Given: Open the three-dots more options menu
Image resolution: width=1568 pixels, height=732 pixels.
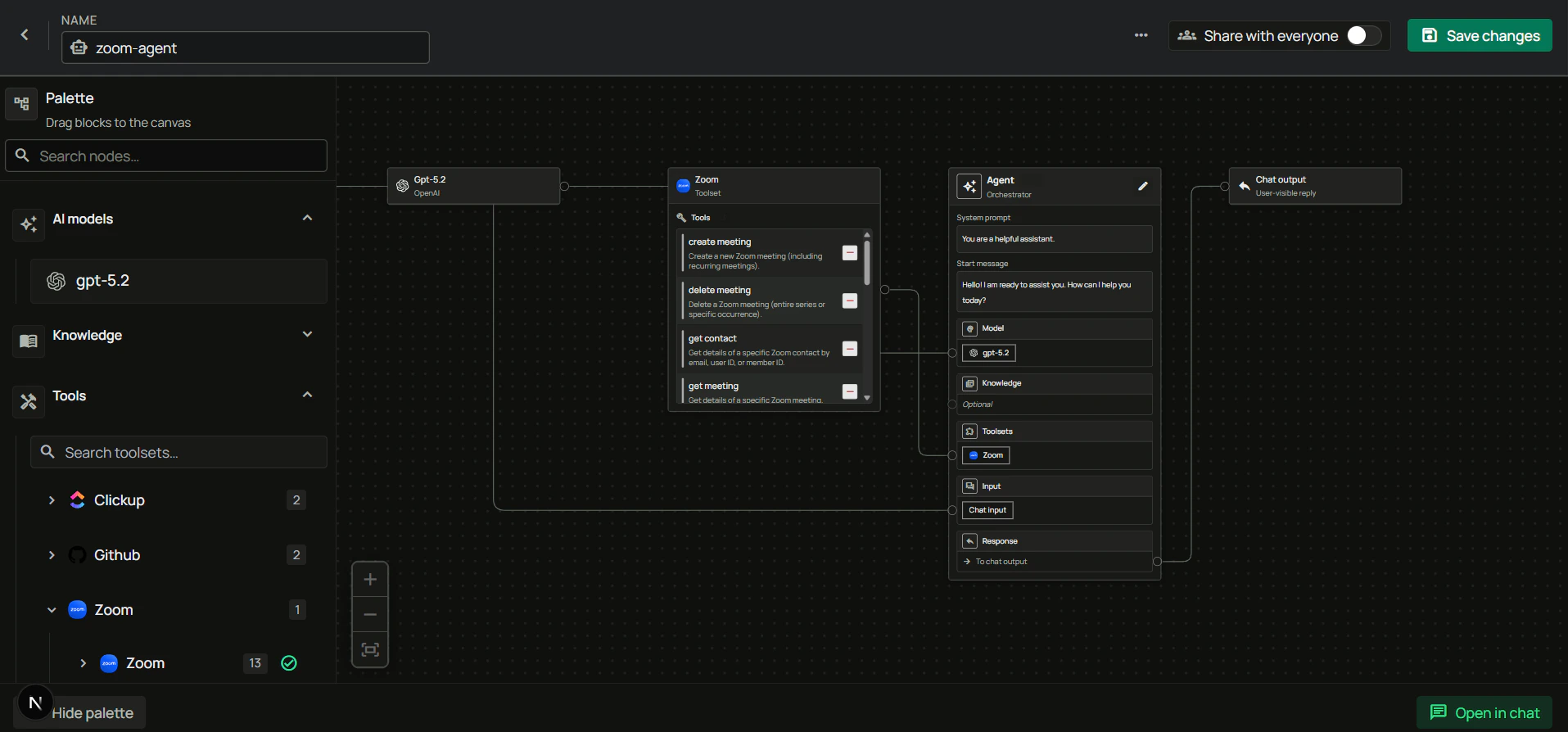Looking at the screenshot, I should pos(1141,35).
